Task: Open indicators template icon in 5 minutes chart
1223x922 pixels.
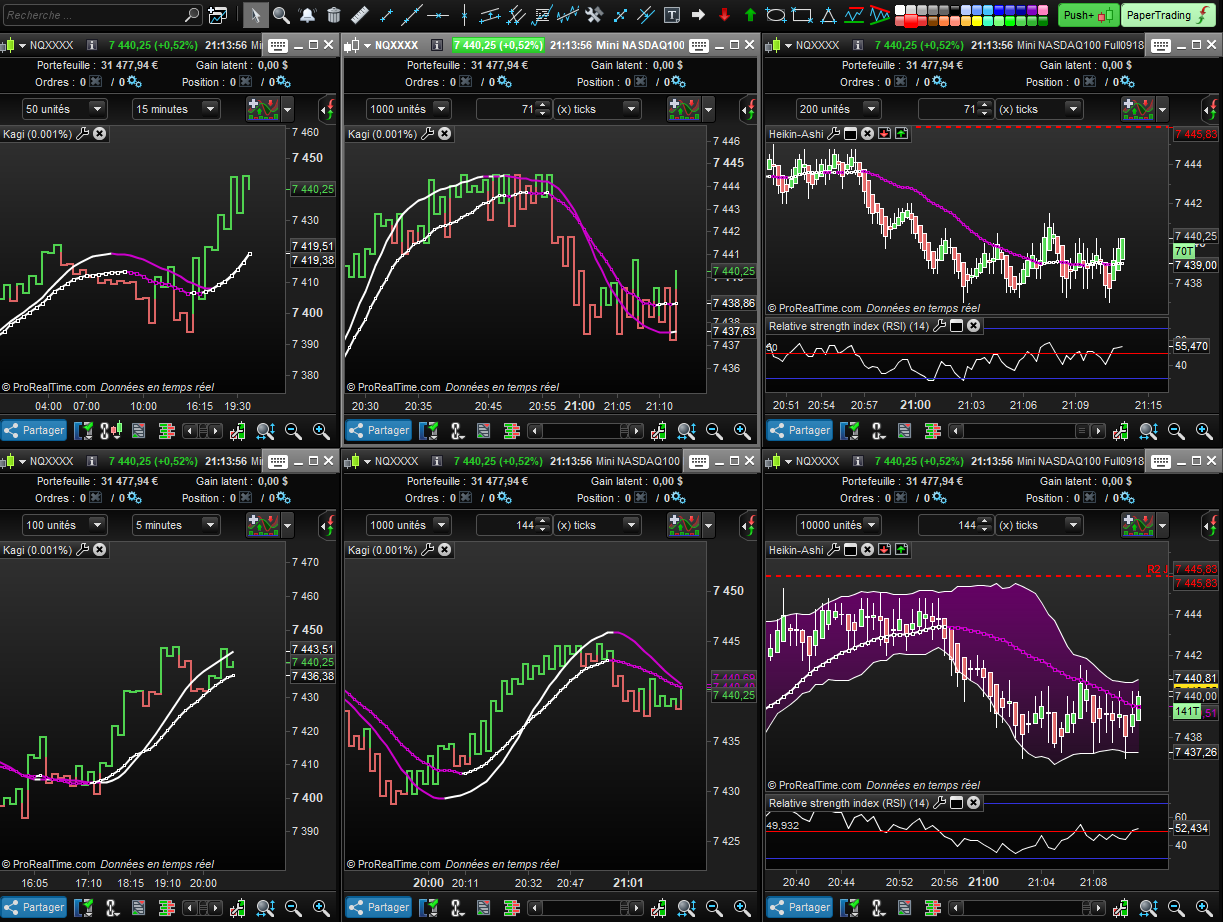Action: [264, 525]
